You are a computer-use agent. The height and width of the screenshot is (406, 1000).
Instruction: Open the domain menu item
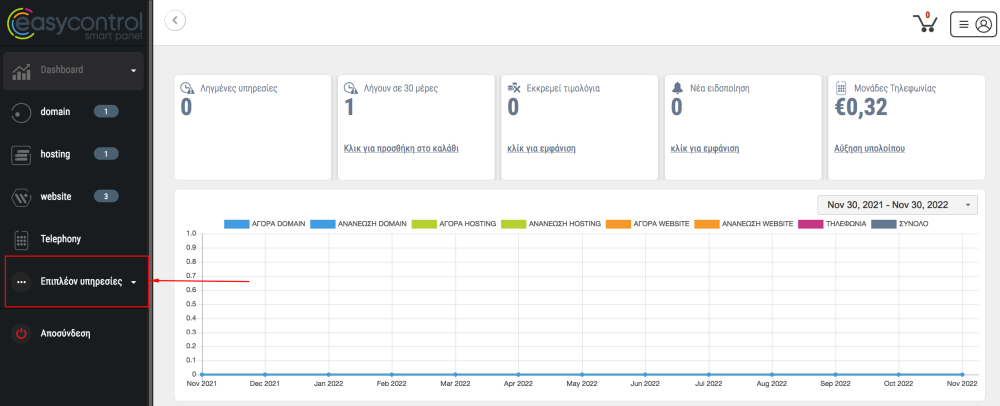coord(55,112)
